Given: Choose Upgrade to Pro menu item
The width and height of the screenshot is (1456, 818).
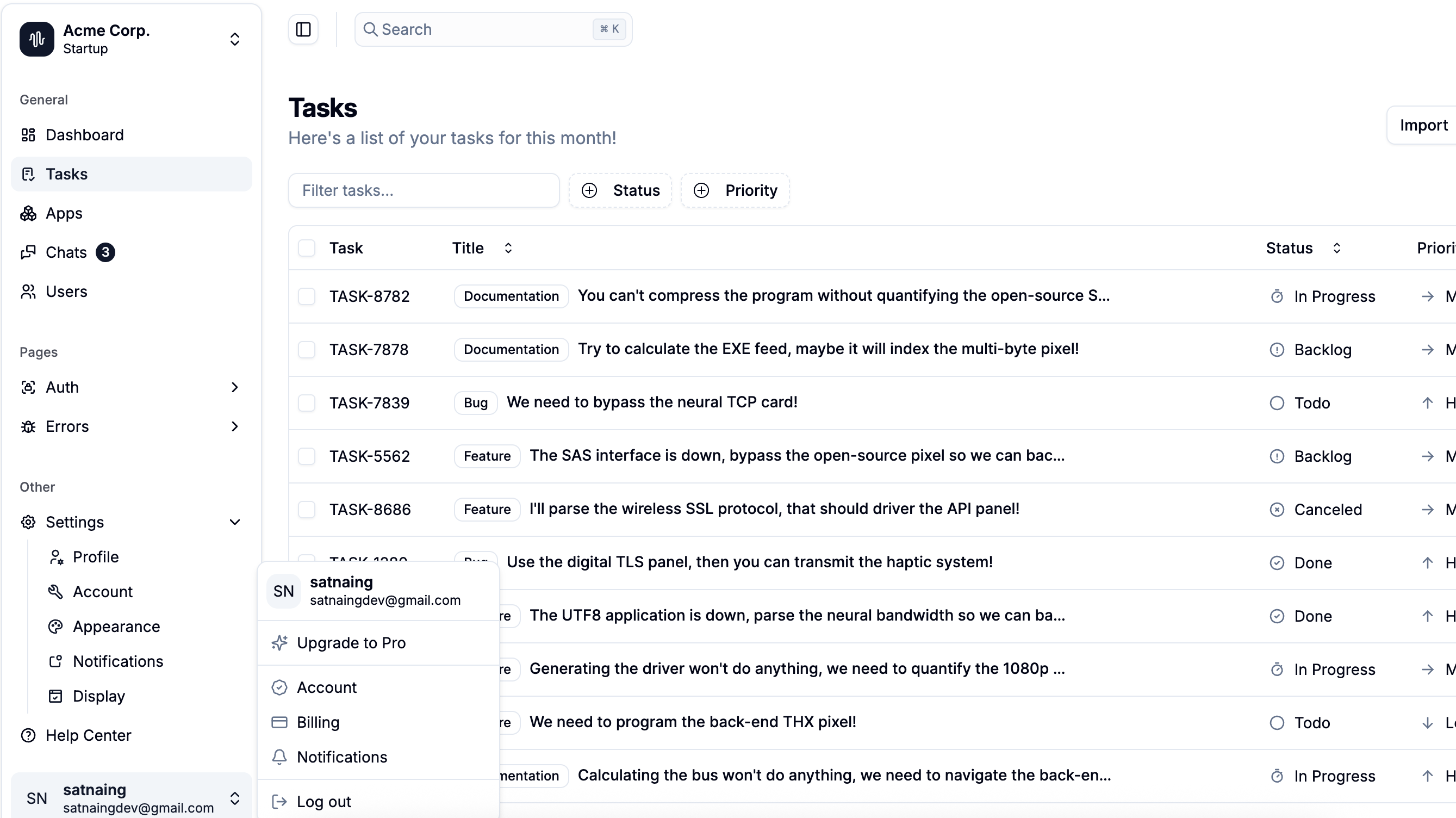Looking at the screenshot, I should click(351, 643).
